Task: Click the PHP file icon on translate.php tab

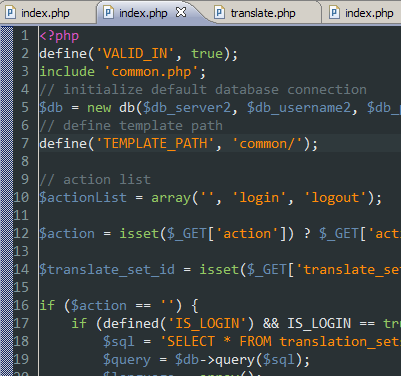Action: 219,13
